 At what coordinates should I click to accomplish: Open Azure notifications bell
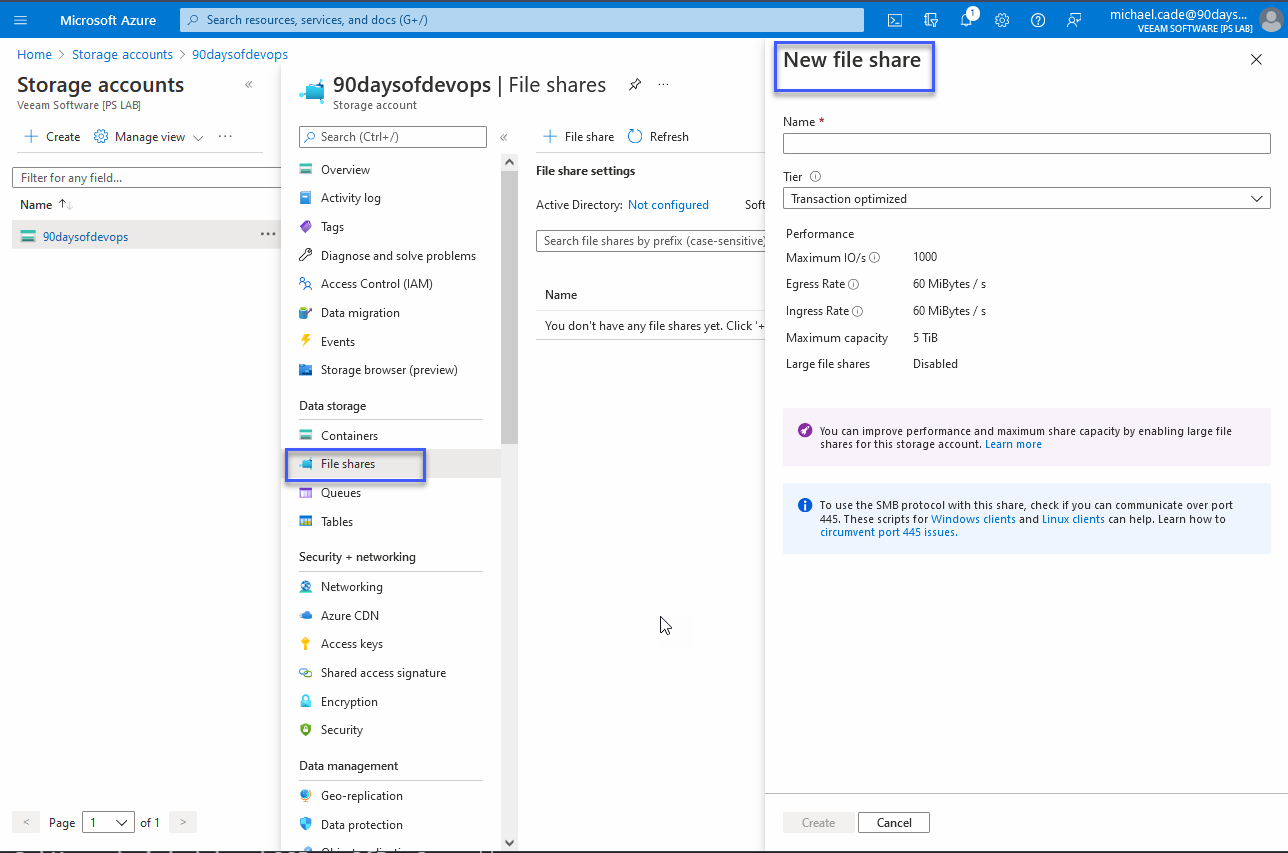tap(965, 20)
